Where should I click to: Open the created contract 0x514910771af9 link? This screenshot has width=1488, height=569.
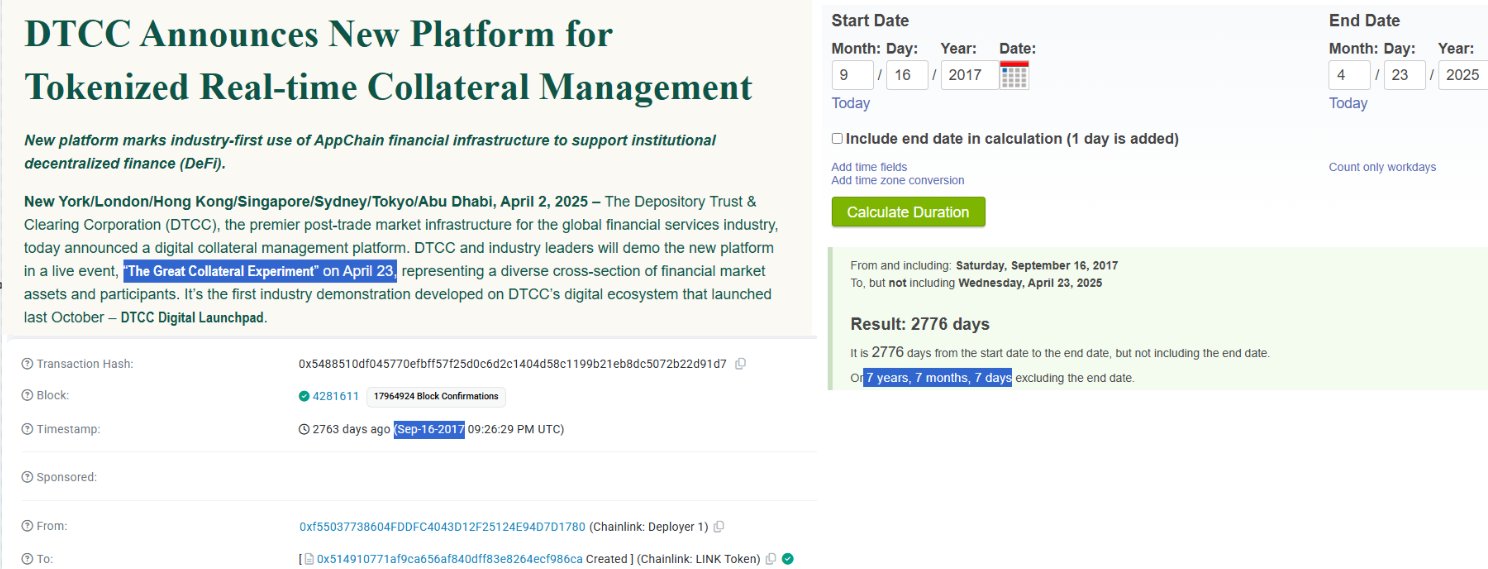point(450,559)
